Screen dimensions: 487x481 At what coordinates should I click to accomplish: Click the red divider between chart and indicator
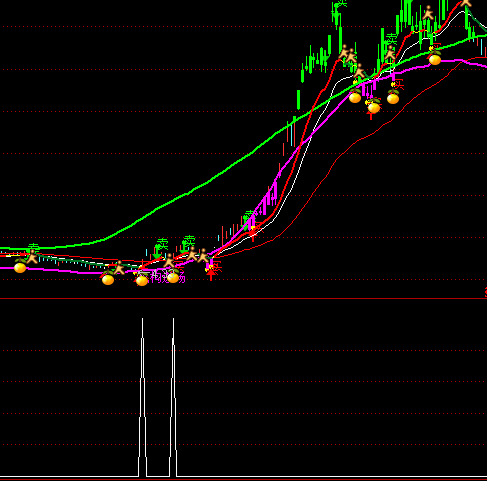pyautogui.click(x=243, y=299)
